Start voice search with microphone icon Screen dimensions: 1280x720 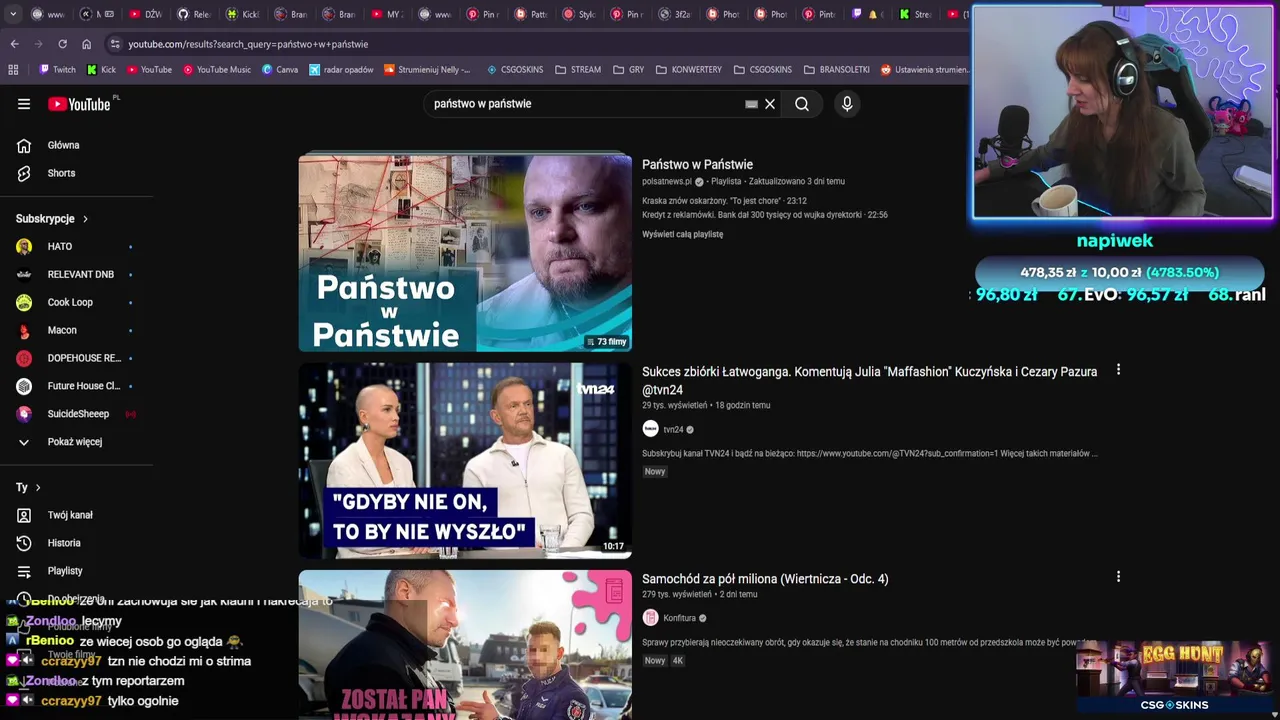point(847,104)
